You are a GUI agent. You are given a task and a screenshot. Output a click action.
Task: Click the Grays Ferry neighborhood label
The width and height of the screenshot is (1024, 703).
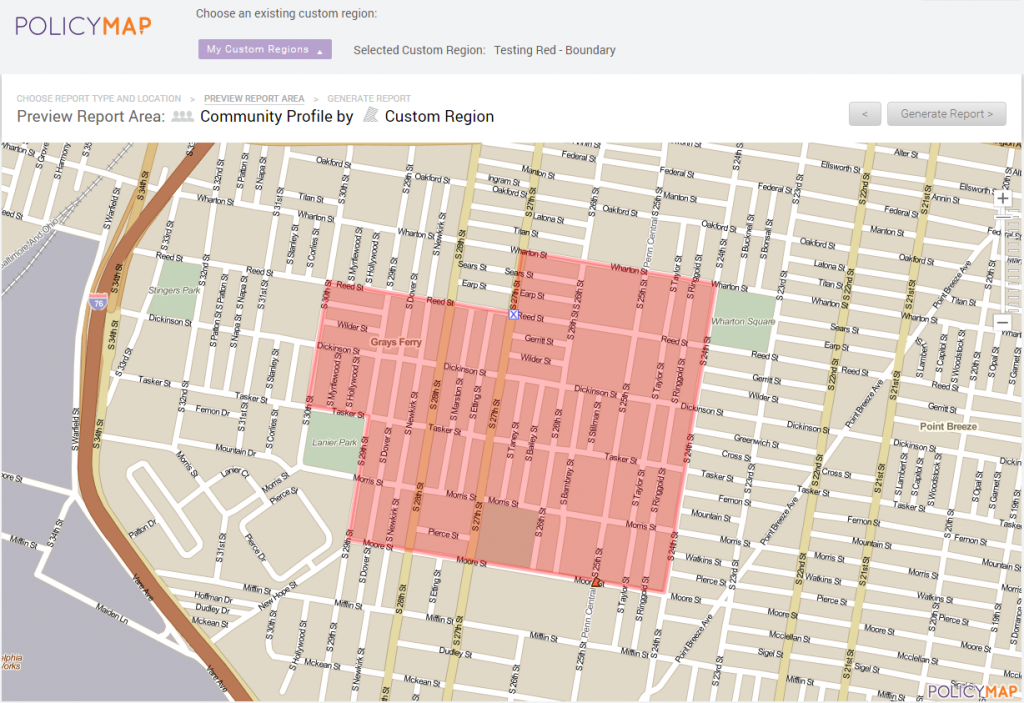tap(396, 342)
